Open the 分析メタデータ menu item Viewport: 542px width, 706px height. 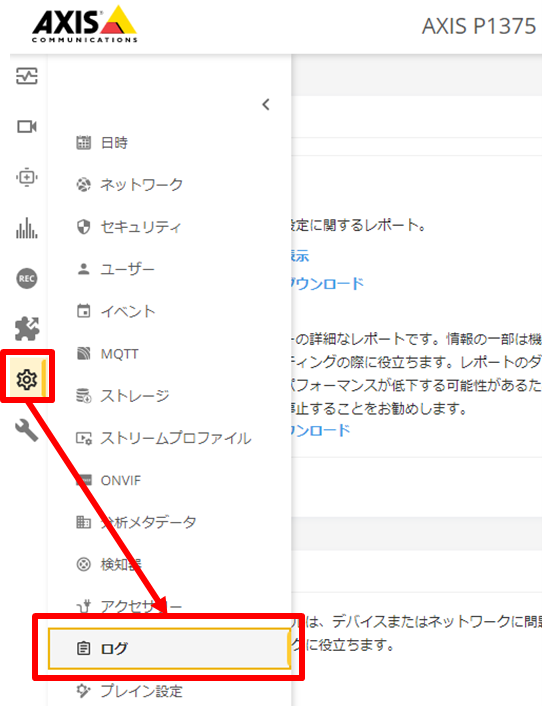(169, 522)
